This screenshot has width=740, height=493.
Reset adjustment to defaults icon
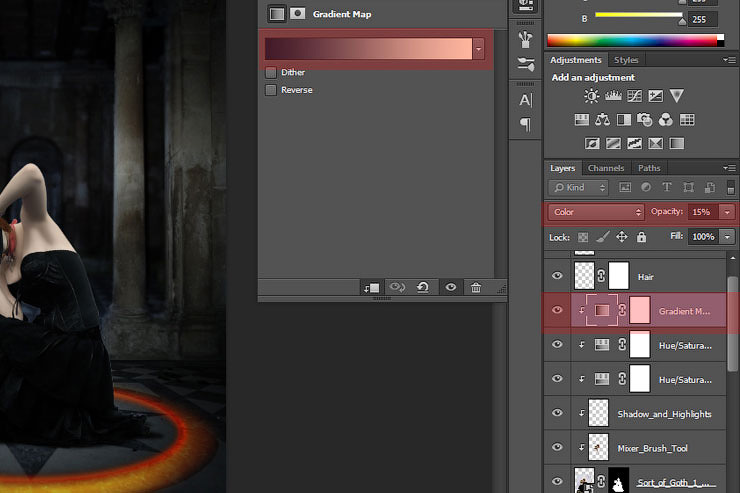tap(423, 287)
